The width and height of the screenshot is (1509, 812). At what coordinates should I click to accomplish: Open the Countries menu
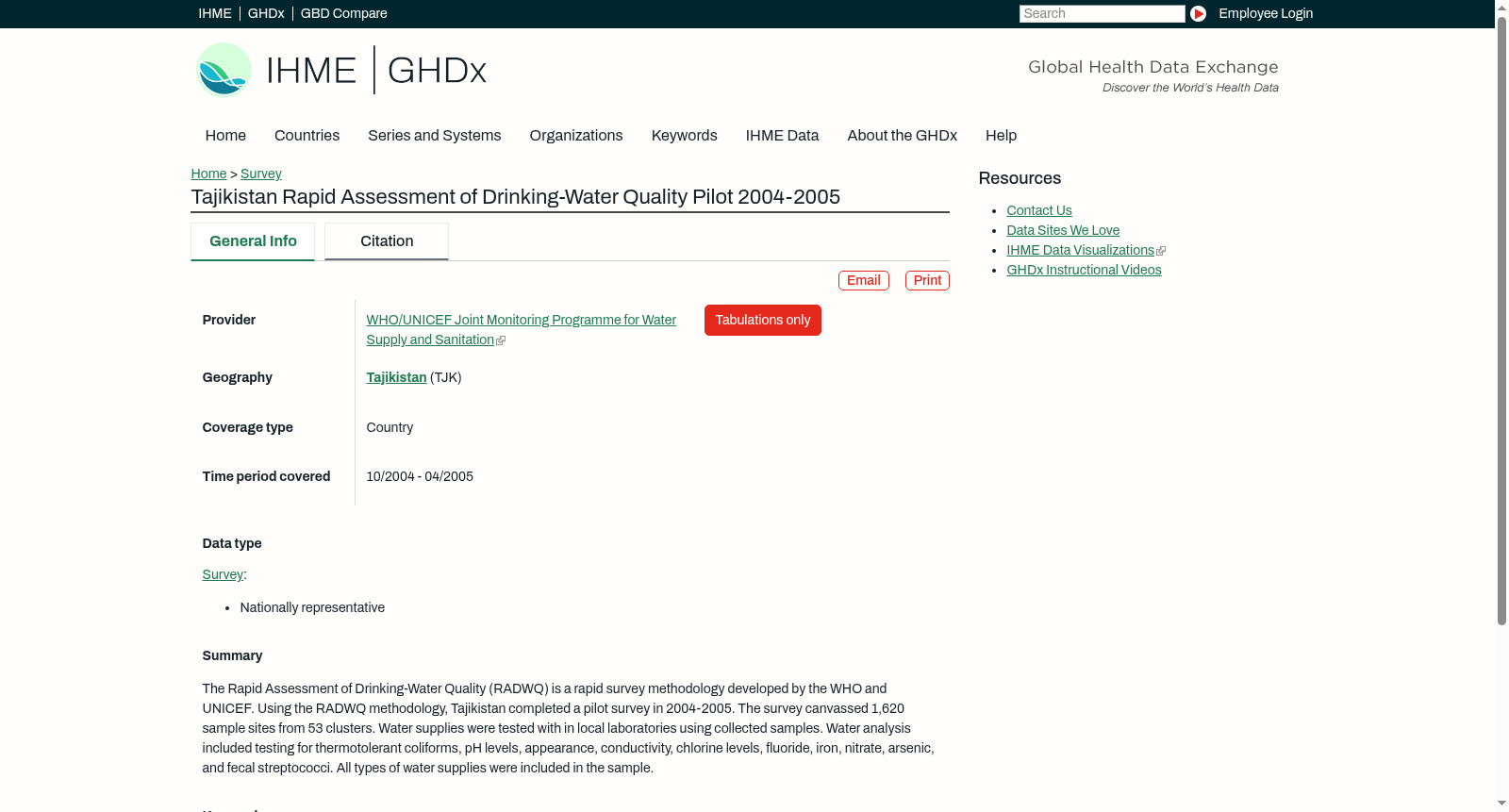[307, 136]
